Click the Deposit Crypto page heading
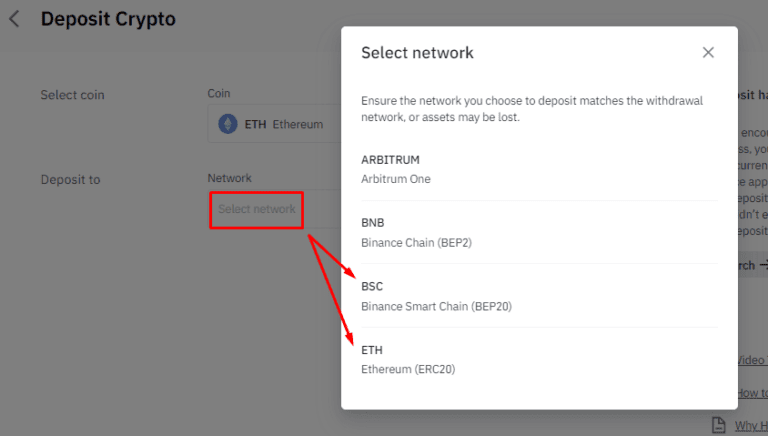 [x=108, y=19]
